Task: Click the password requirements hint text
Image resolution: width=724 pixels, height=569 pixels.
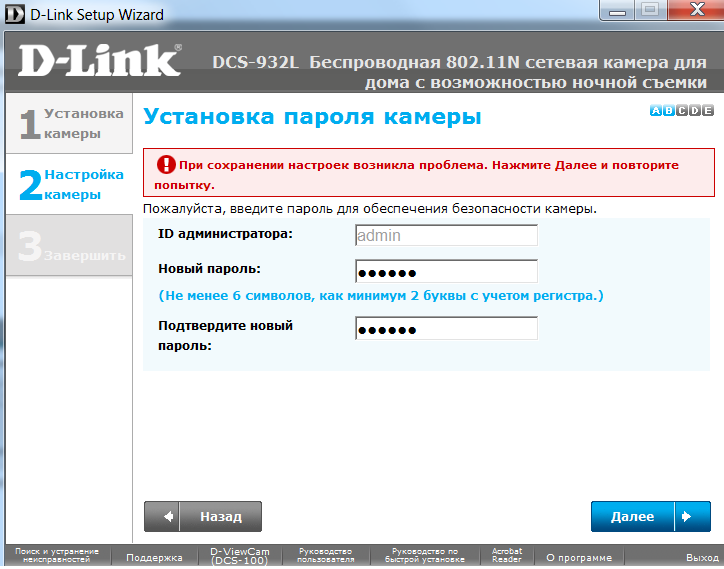Action: tap(381, 297)
